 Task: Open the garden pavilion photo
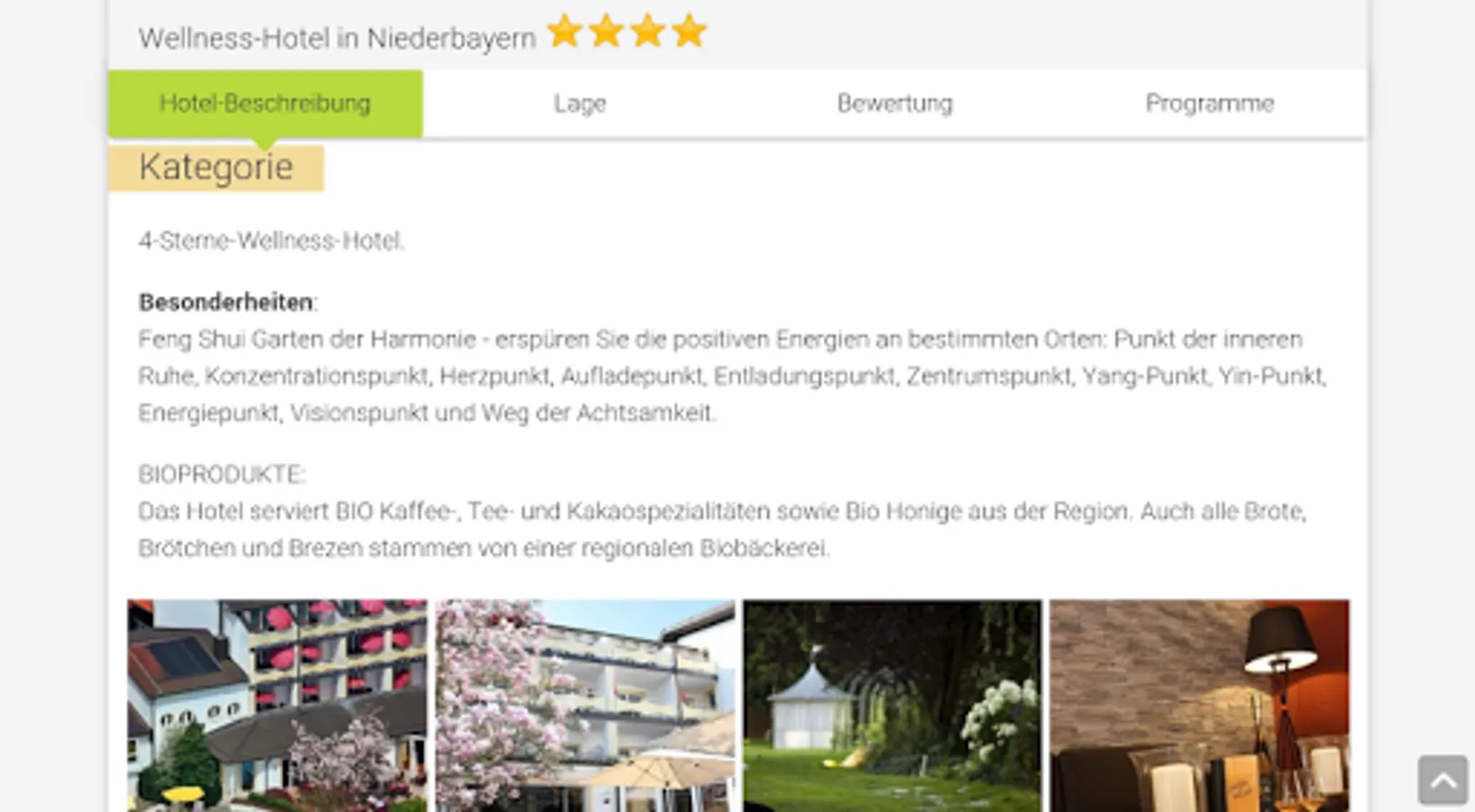pos(892,706)
